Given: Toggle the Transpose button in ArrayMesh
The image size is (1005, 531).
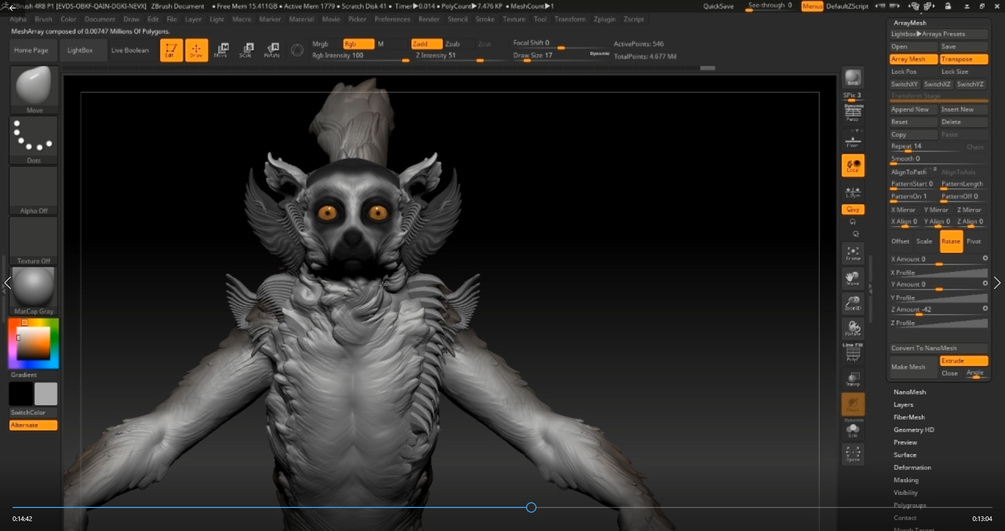Looking at the screenshot, I should click(x=964, y=59).
